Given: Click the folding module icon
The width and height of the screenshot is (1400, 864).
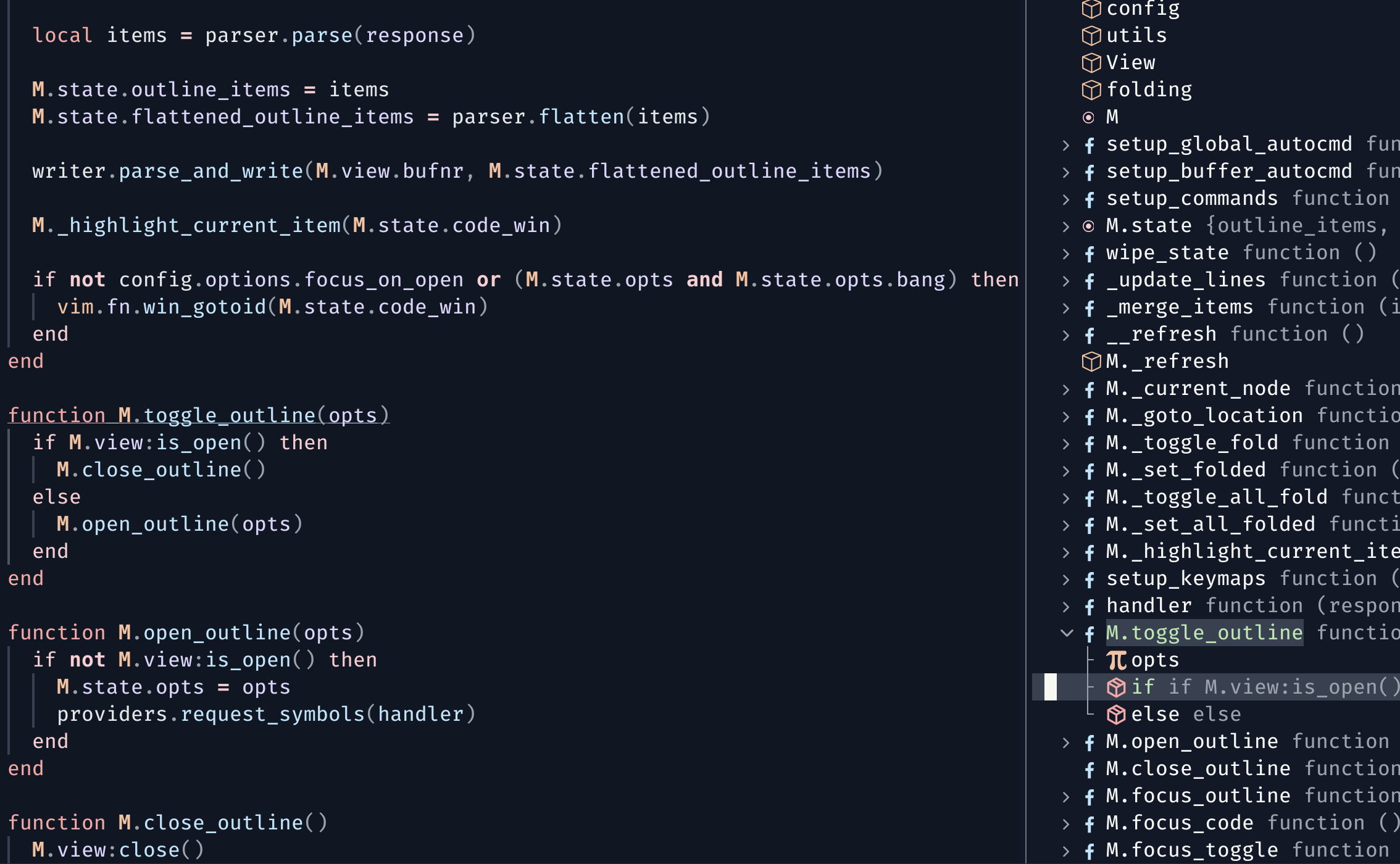Looking at the screenshot, I should pyautogui.click(x=1092, y=89).
